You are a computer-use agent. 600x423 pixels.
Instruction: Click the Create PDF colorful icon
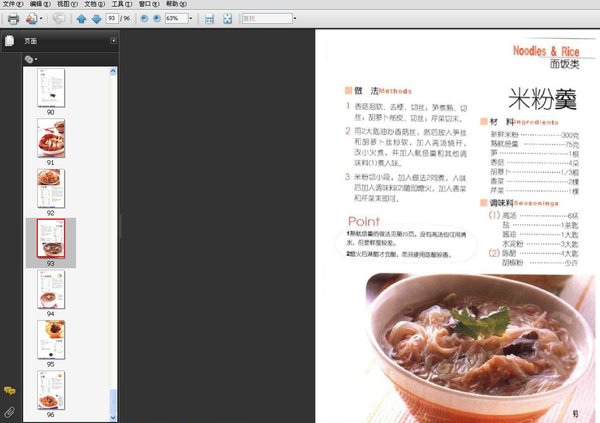tap(31, 18)
